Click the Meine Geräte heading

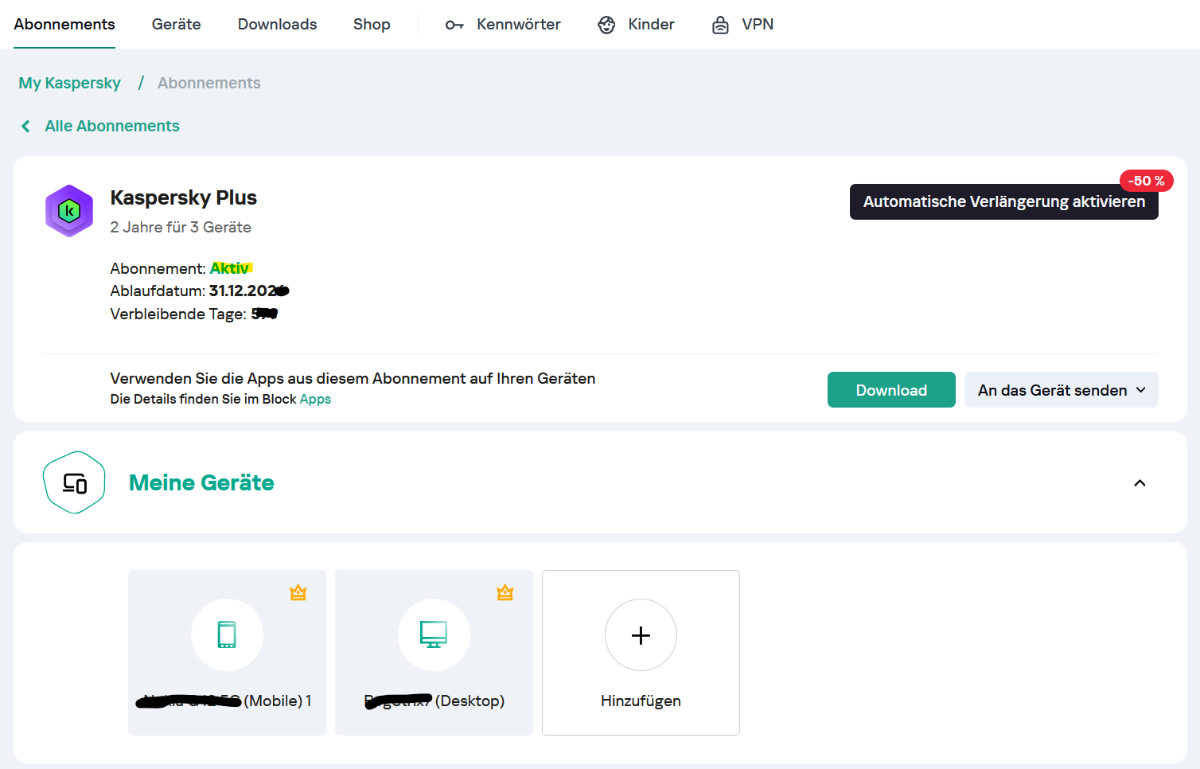[201, 483]
